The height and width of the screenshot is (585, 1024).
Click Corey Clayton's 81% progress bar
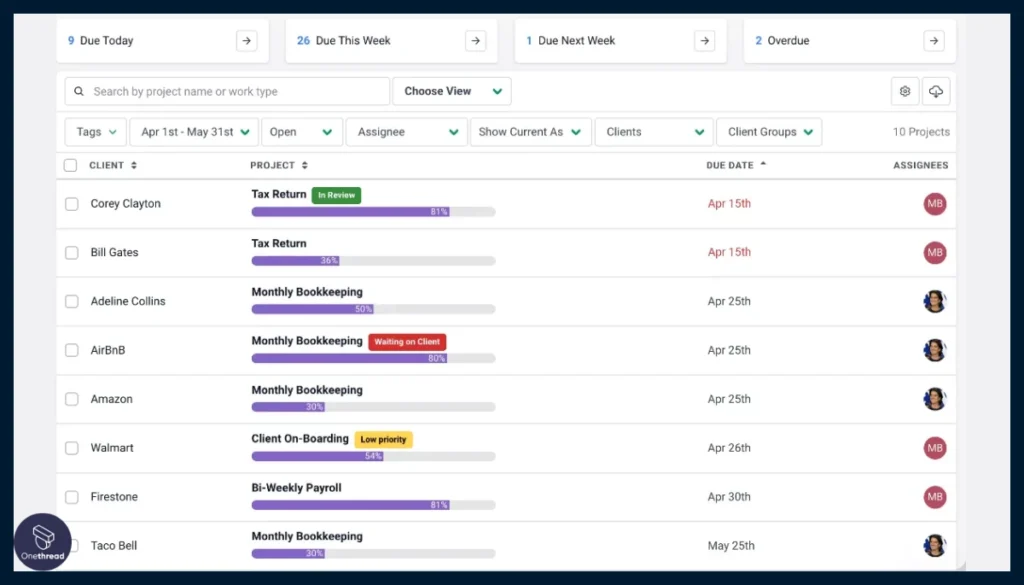tap(374, 212)
